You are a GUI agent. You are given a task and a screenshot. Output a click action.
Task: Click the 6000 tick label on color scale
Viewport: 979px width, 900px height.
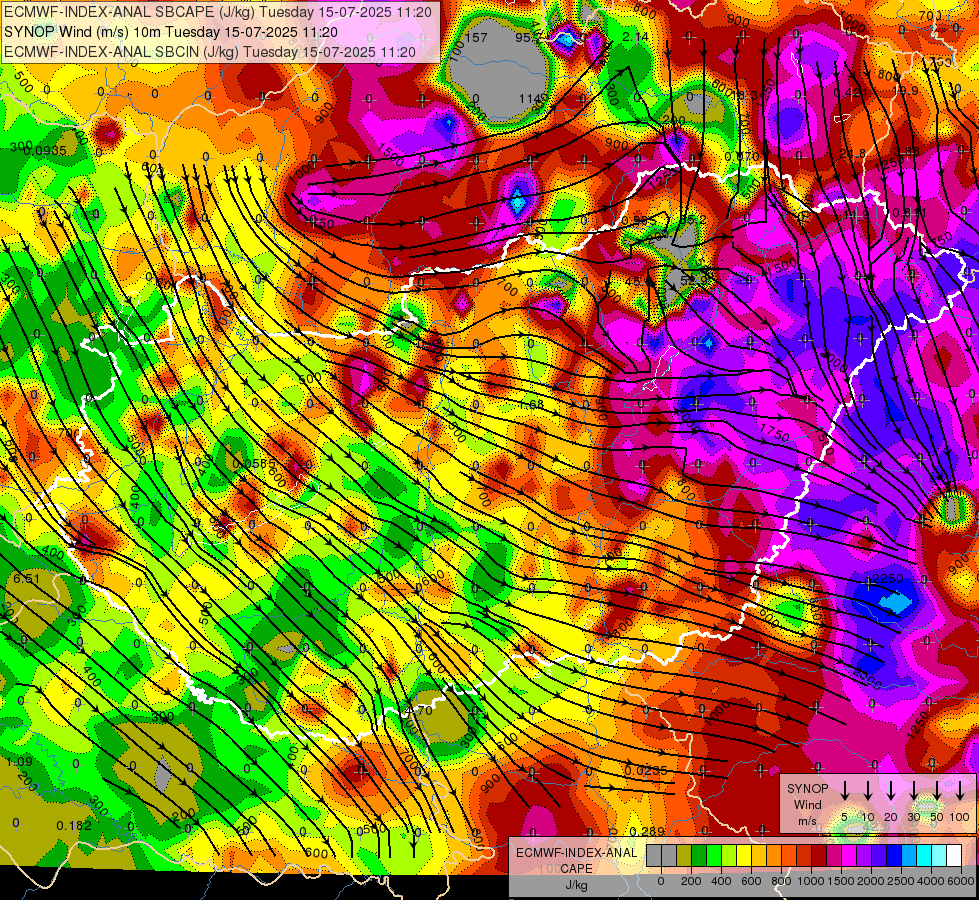pos(961,881)
